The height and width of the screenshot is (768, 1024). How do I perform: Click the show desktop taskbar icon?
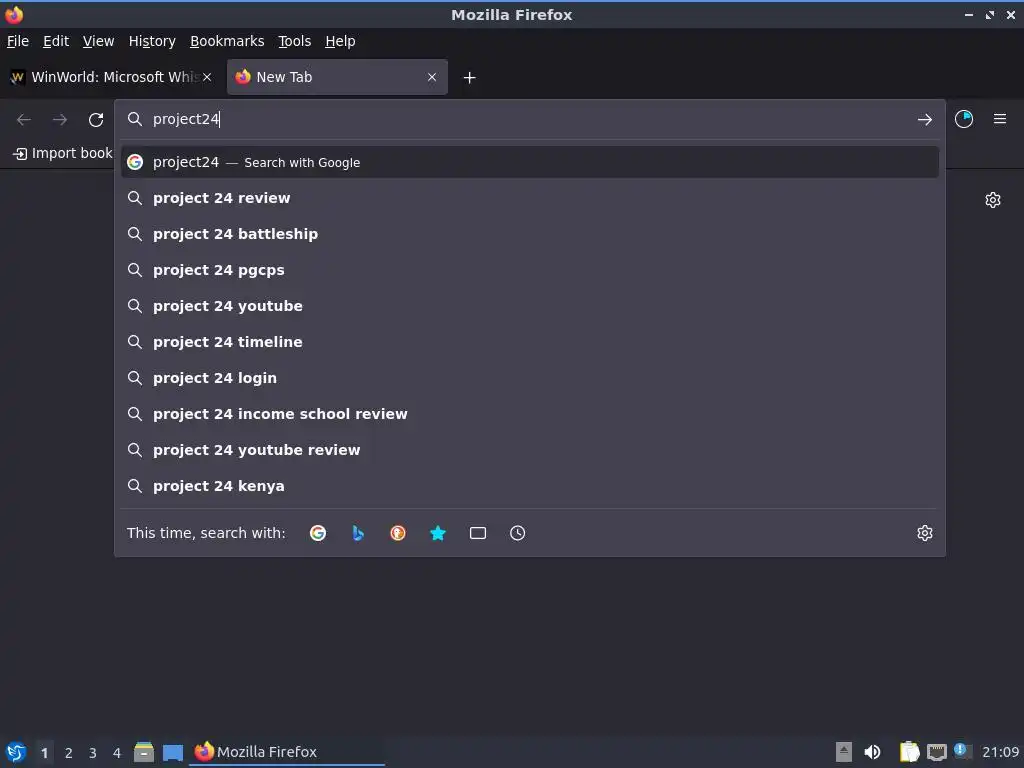pyautogui.click(x=173, y=753)
